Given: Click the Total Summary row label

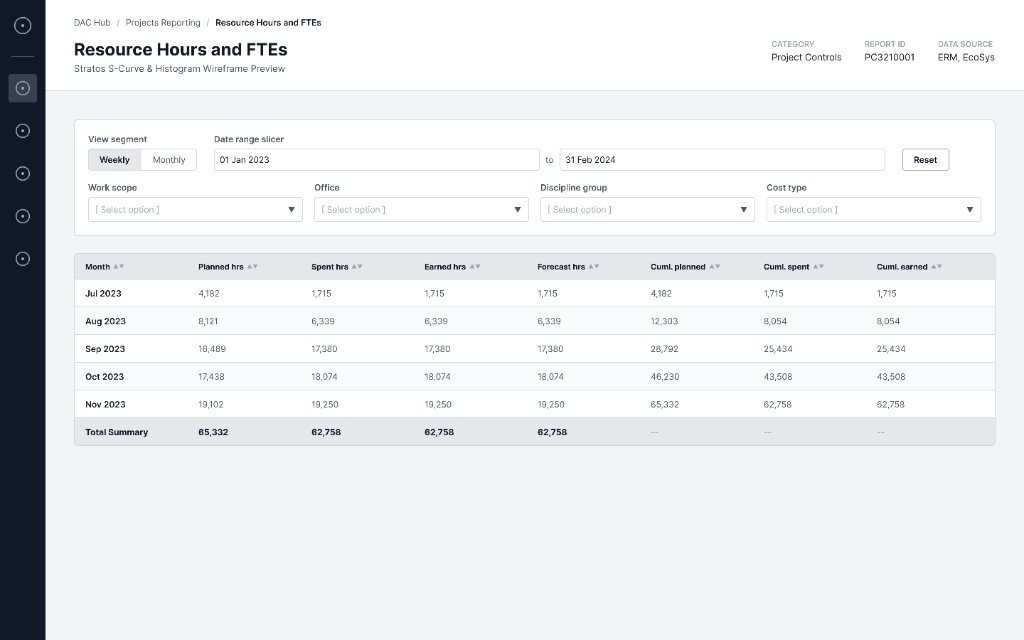Looking at the screenshot, I should [x=116, y=432].
